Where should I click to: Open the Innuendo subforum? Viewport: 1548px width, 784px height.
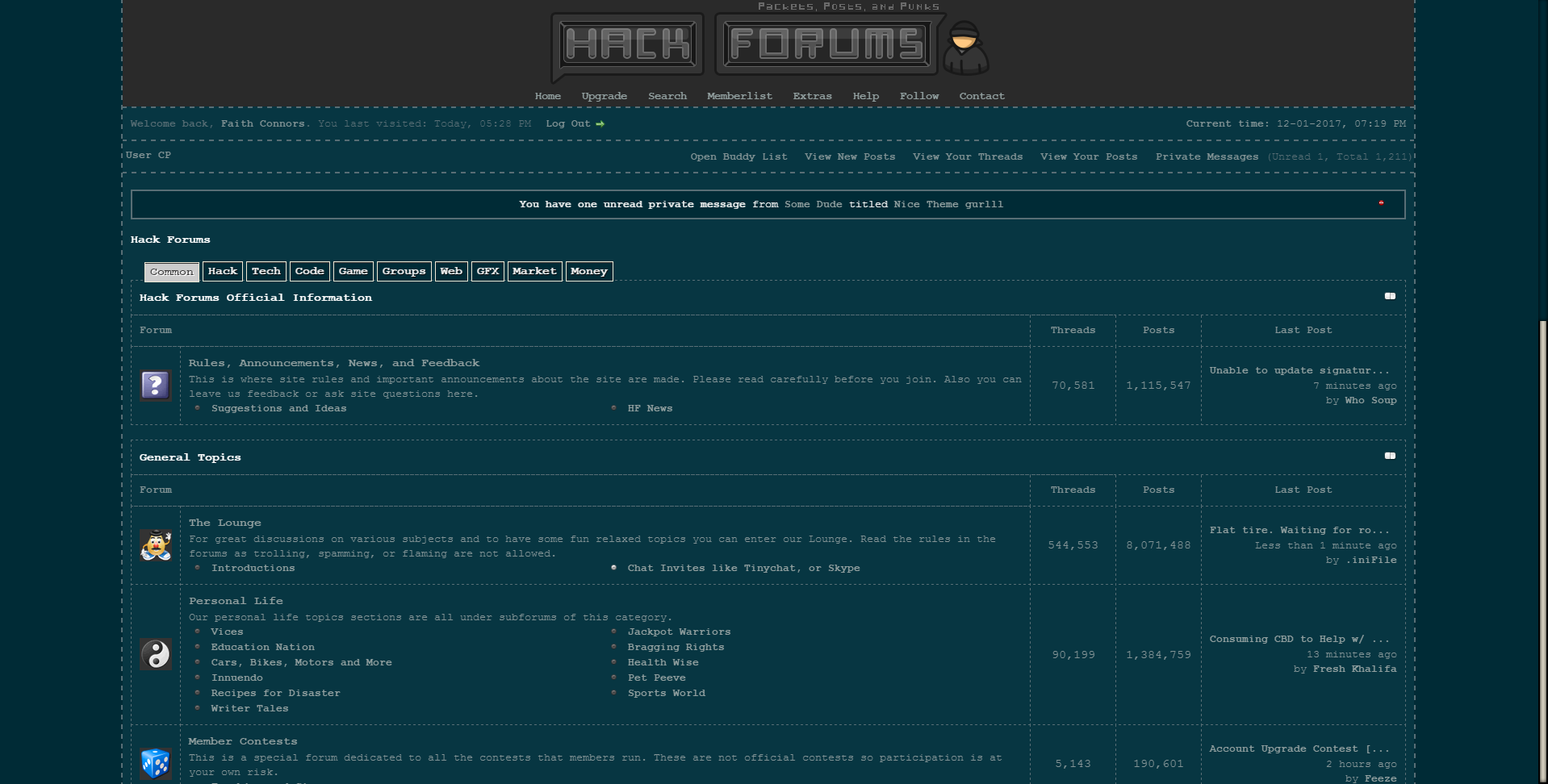click(x=237, y=678)
